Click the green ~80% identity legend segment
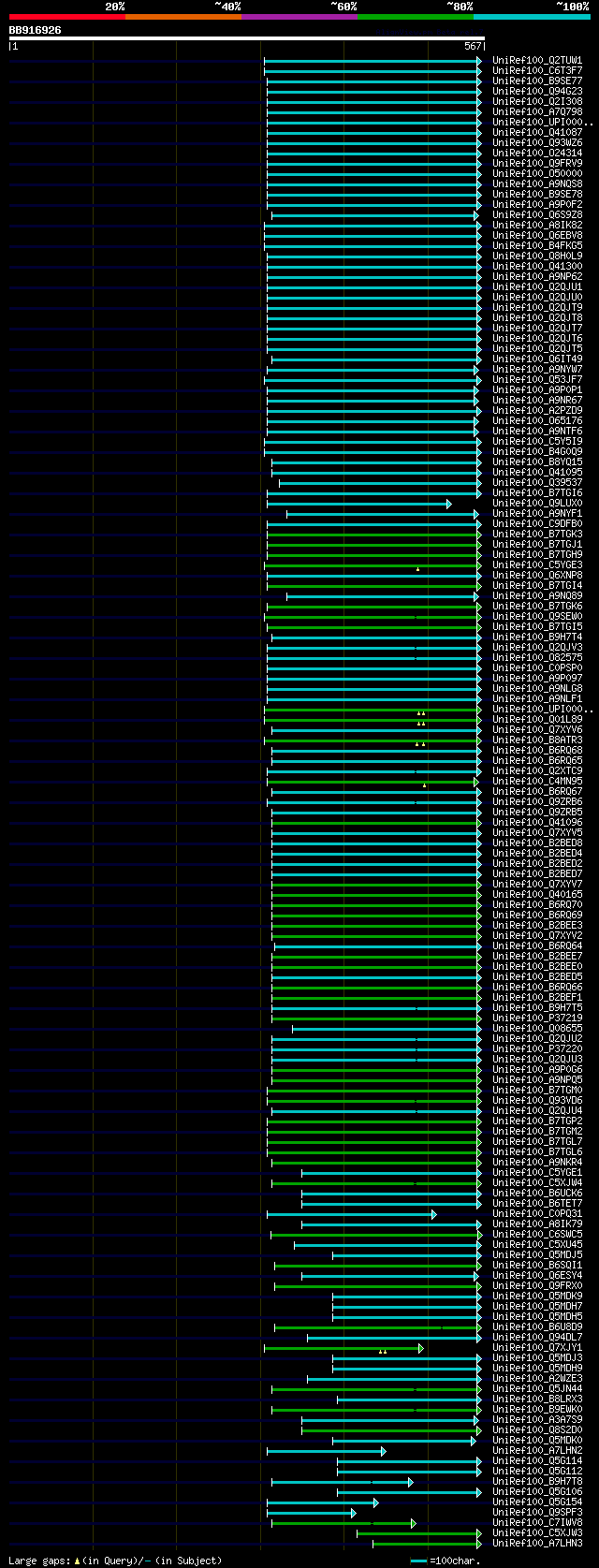The image size is (599, 1568). click(415, 17)
